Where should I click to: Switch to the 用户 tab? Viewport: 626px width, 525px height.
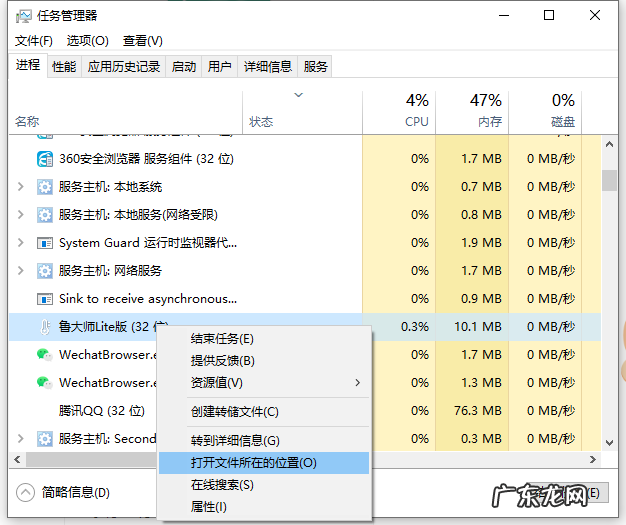(x=220, y=66)
